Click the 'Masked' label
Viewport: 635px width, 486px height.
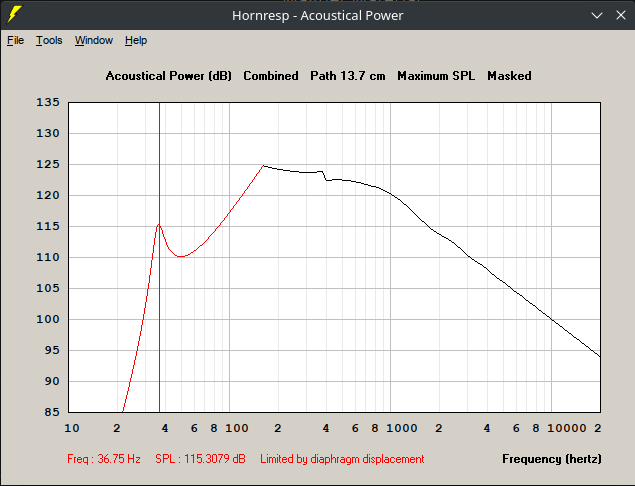pos(509,76)
